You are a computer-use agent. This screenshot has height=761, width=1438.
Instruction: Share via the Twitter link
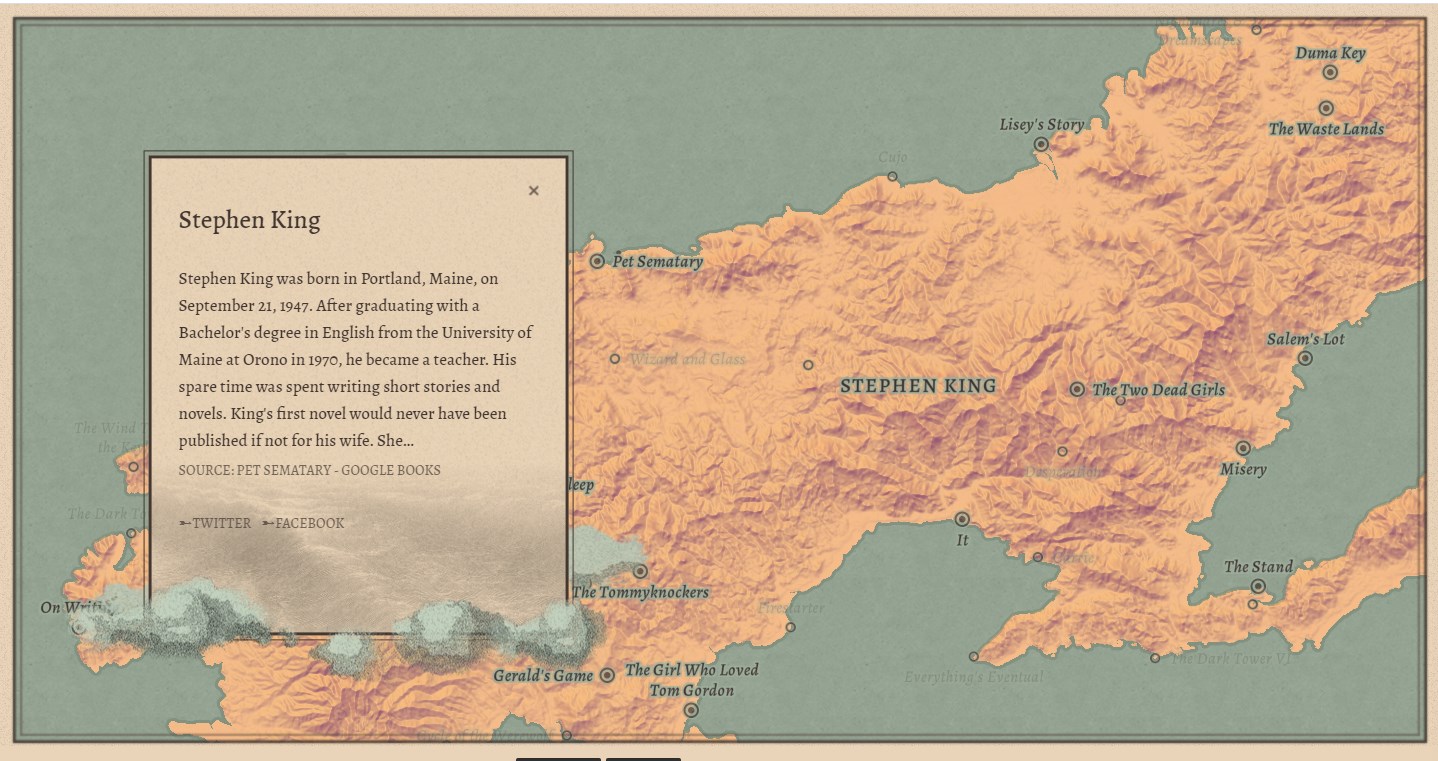pos(215,523)
